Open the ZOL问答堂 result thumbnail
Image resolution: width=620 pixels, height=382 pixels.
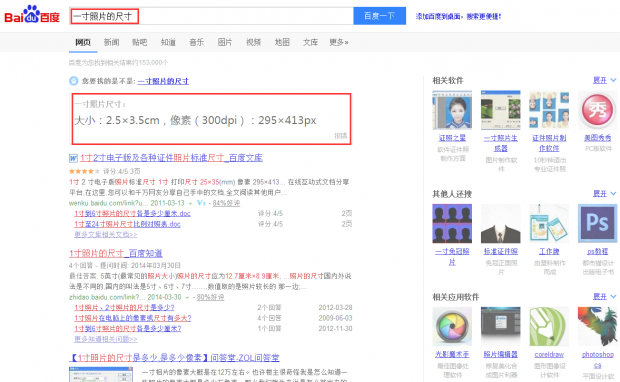click(x=101, y=374)
